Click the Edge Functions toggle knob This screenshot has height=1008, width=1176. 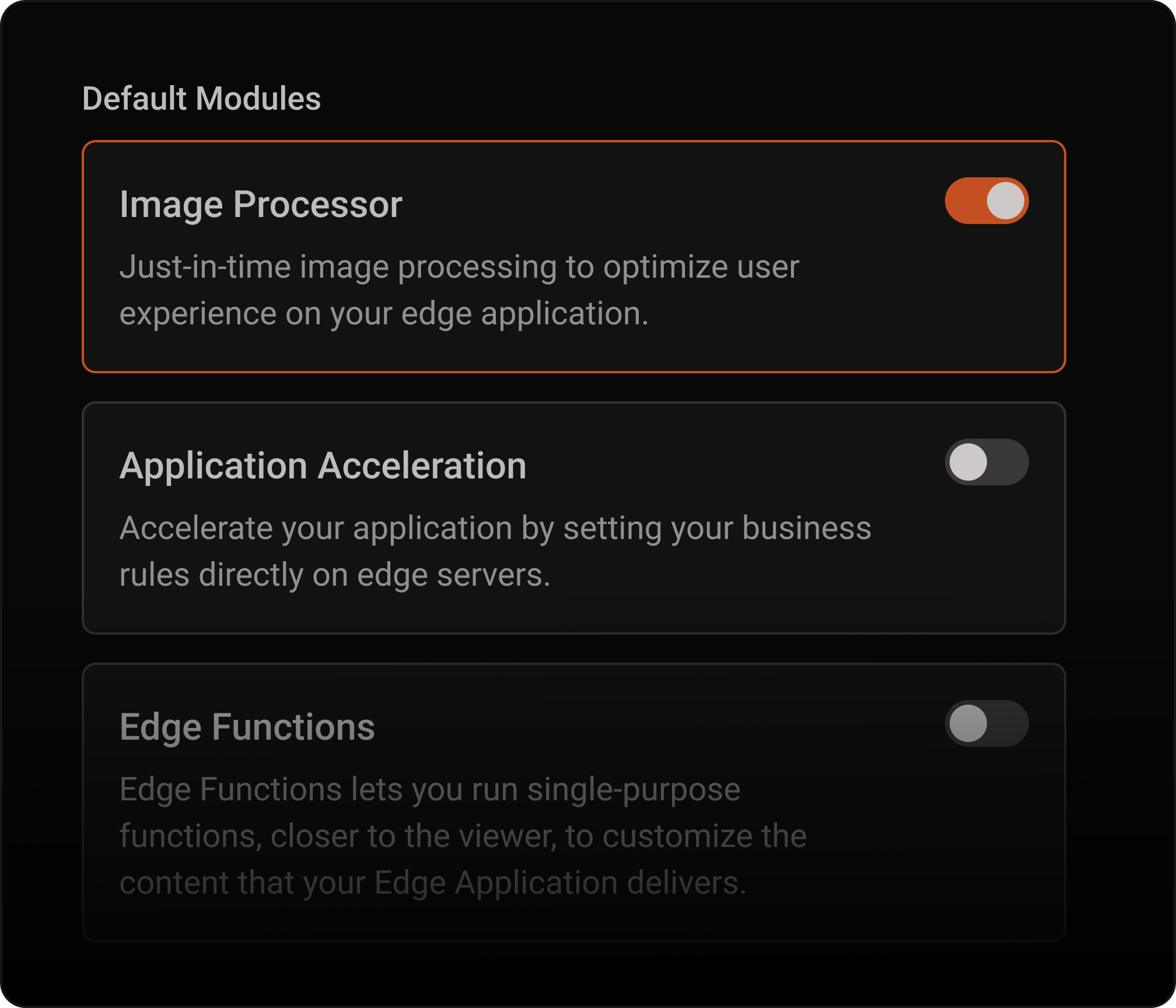[970, 724]
